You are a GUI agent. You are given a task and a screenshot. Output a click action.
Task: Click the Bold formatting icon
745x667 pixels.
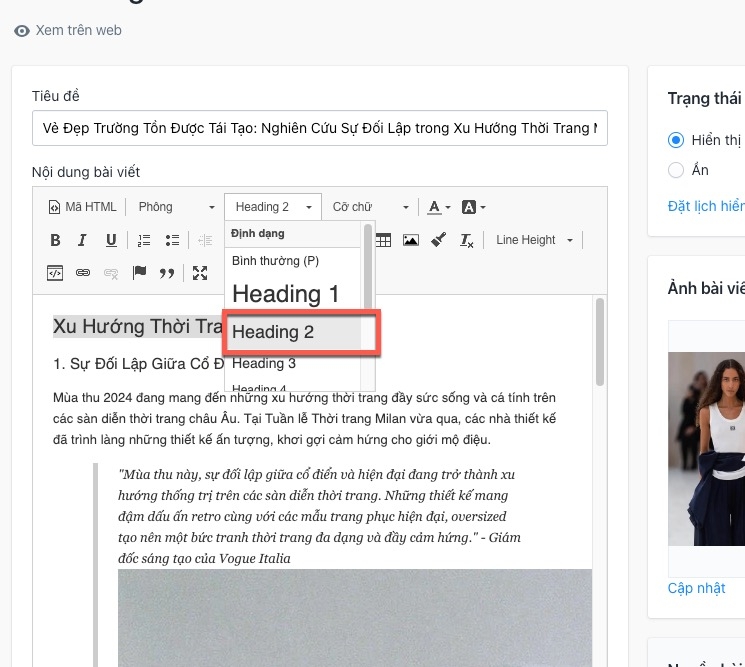click(55, 240)
